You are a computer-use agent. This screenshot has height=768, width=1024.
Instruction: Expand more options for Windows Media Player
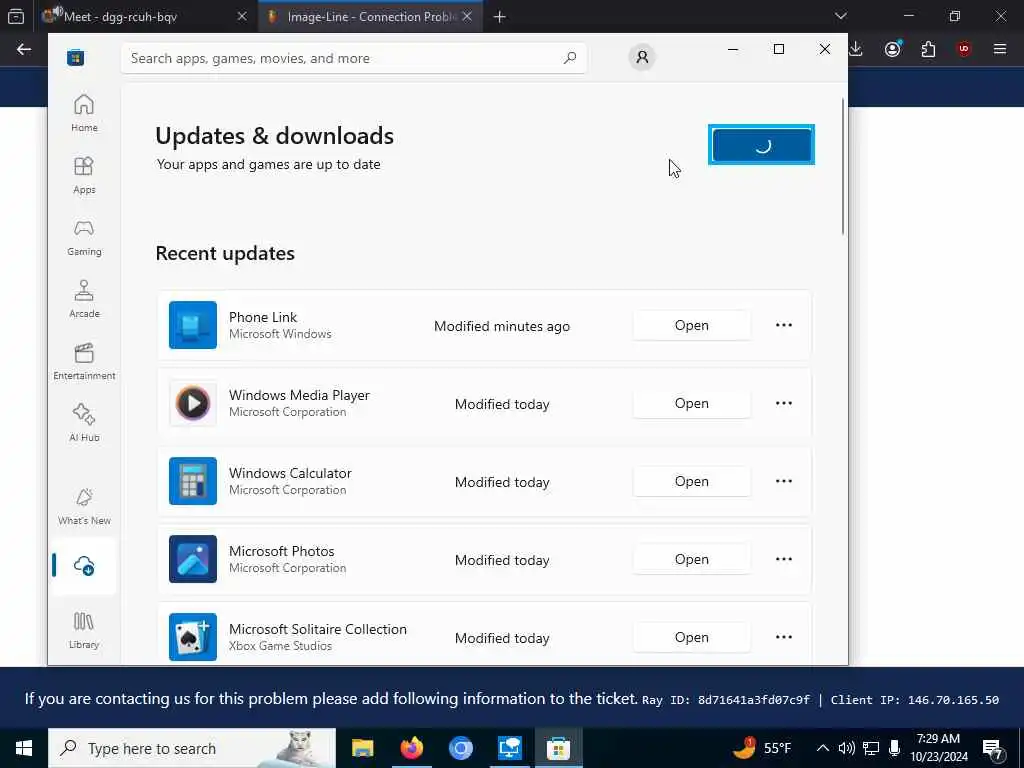tap(784, 403)
